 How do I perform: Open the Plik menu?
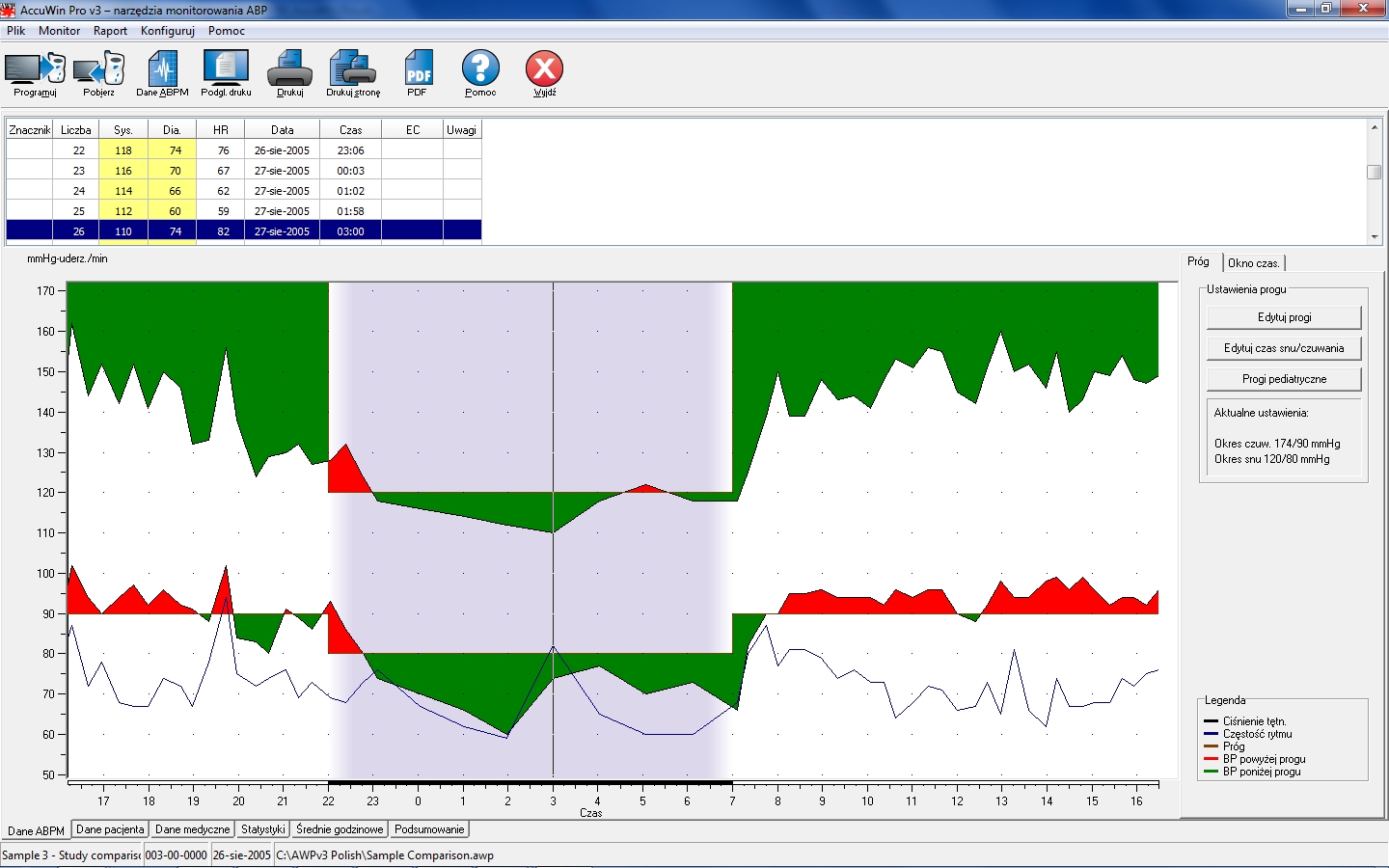(x=15, y=31)
